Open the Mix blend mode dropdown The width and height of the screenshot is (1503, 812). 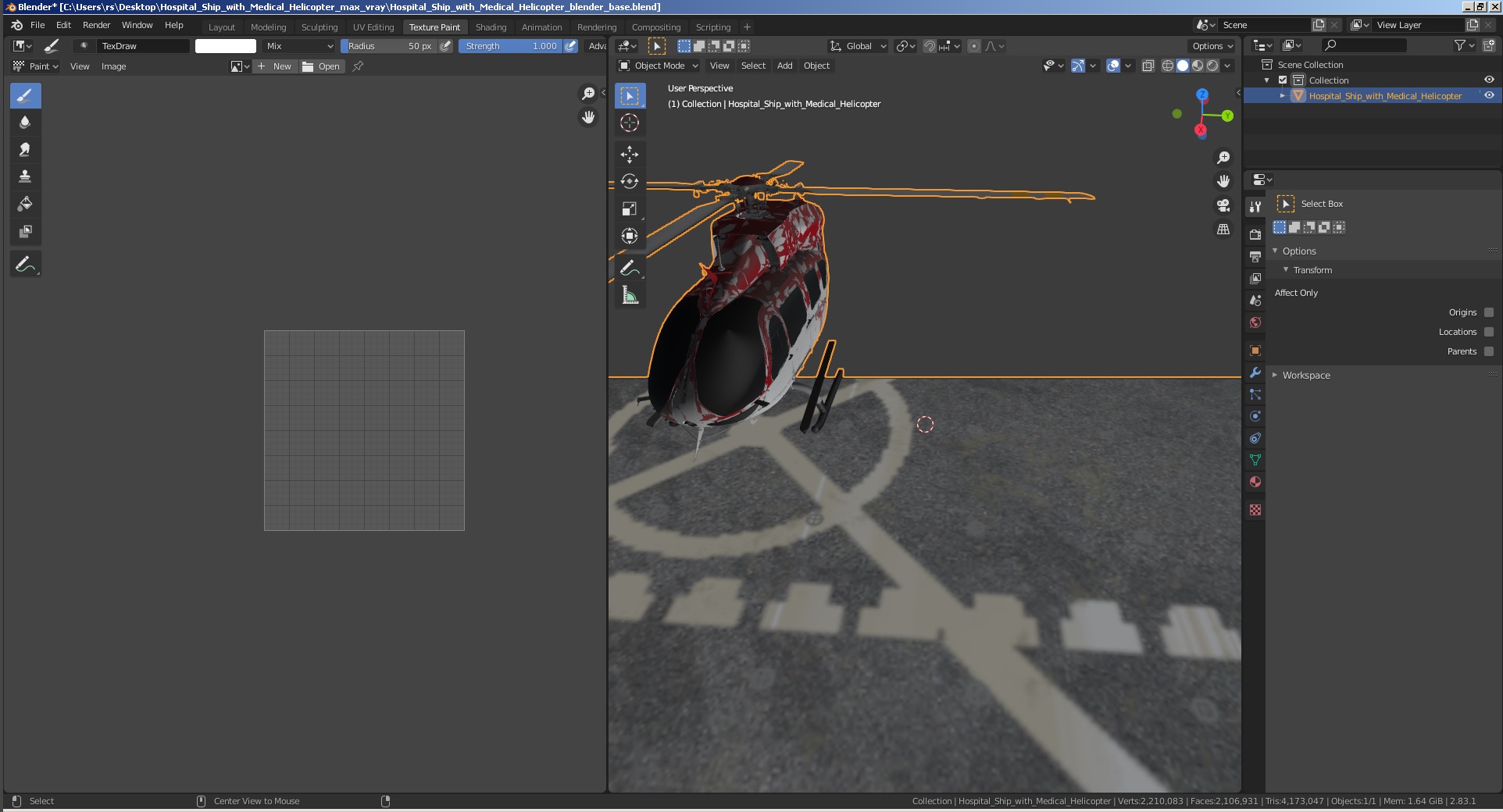299,46
